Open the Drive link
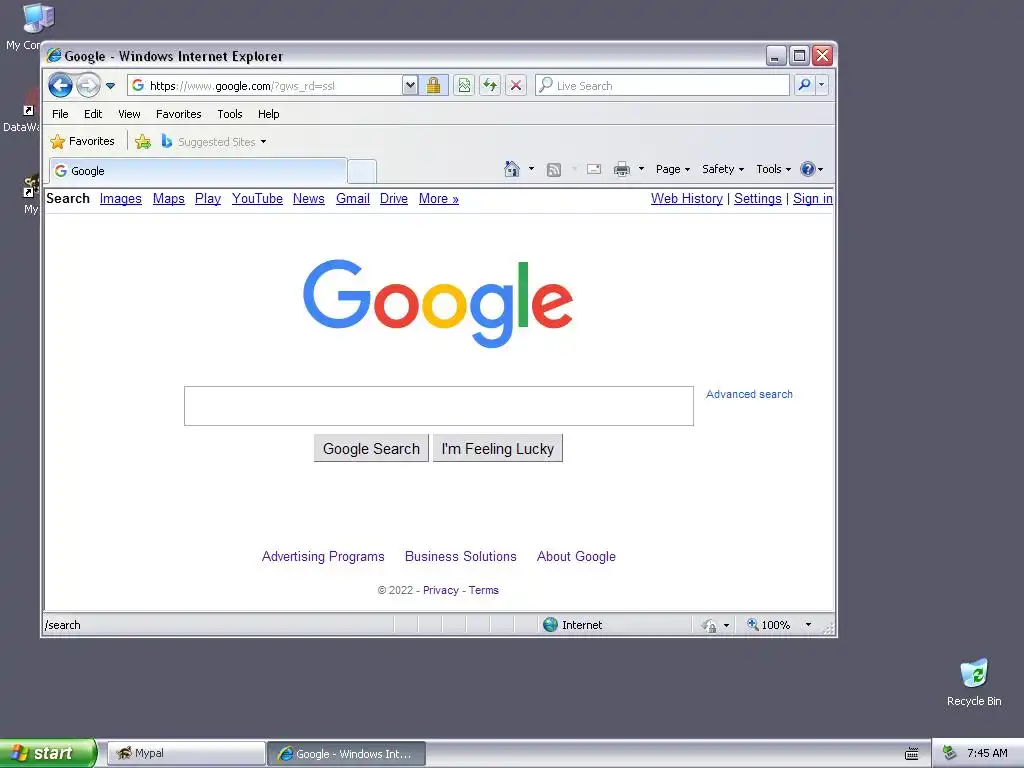 pos(394,199)
